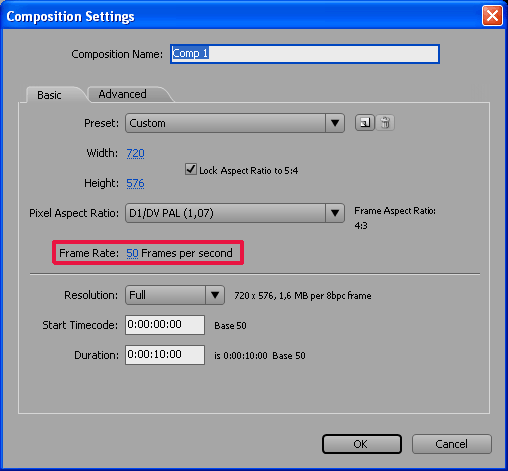Image resolution: width=508 pixels, height=471 pixels.
Task: Click the Resolution dropdown arrow
Action: (215, 295)
